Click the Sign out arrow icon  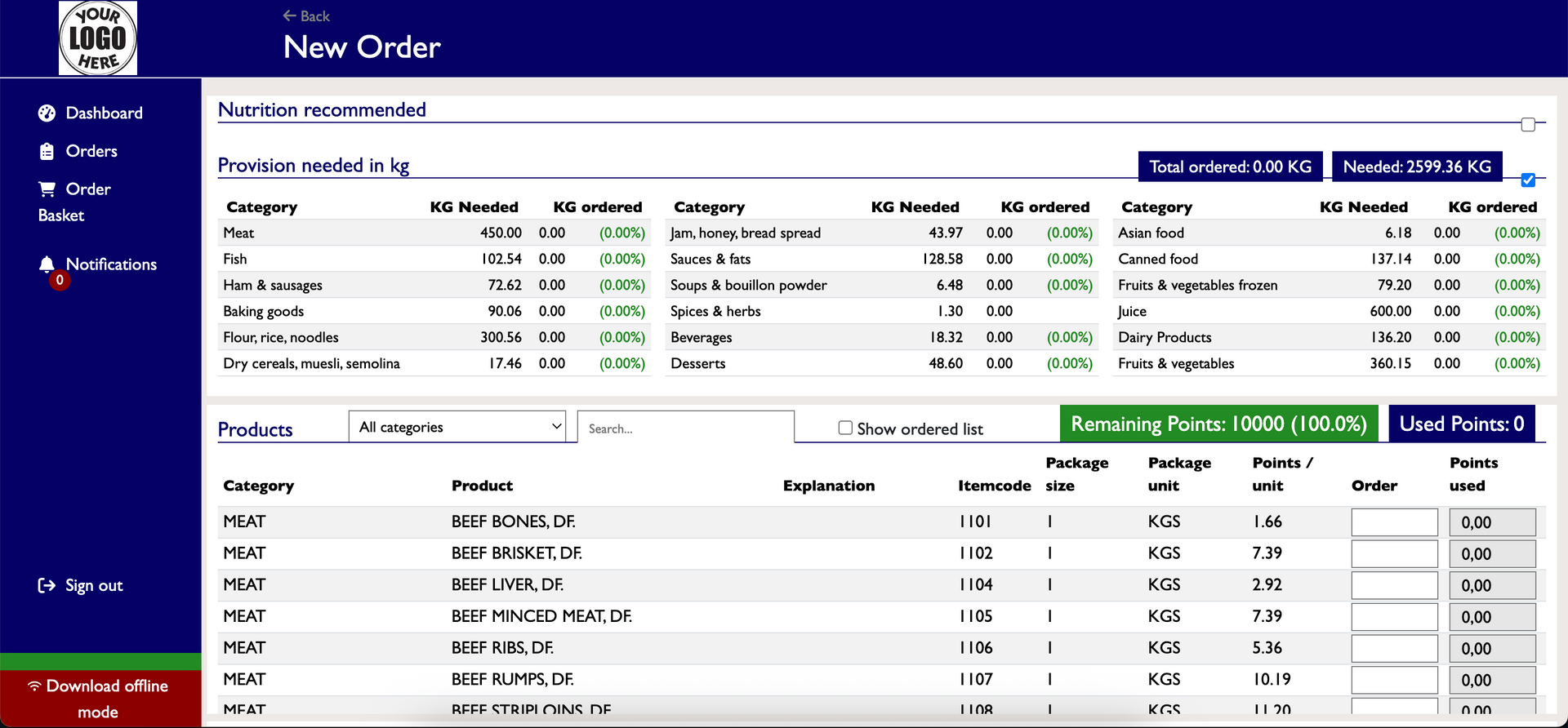(47, 586)
